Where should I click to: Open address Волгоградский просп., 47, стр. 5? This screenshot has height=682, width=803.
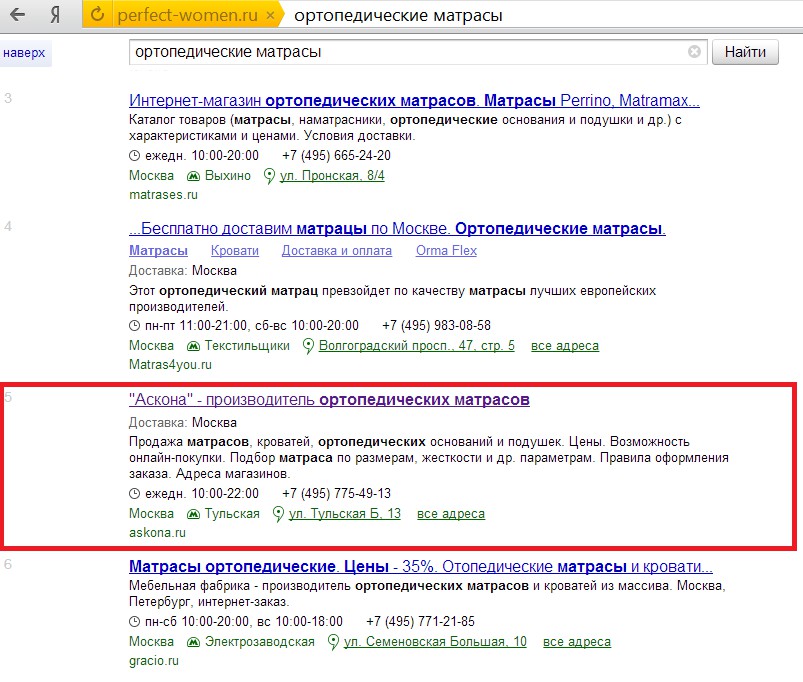[416, 346]
